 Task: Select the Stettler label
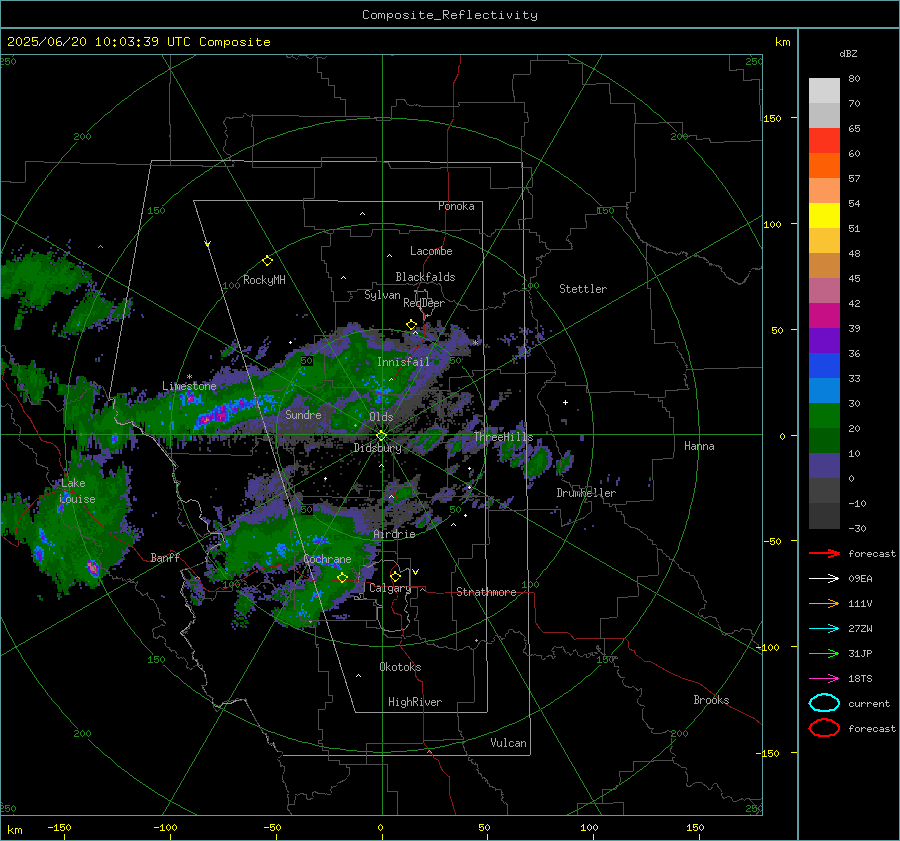click(x=583, y=289)
